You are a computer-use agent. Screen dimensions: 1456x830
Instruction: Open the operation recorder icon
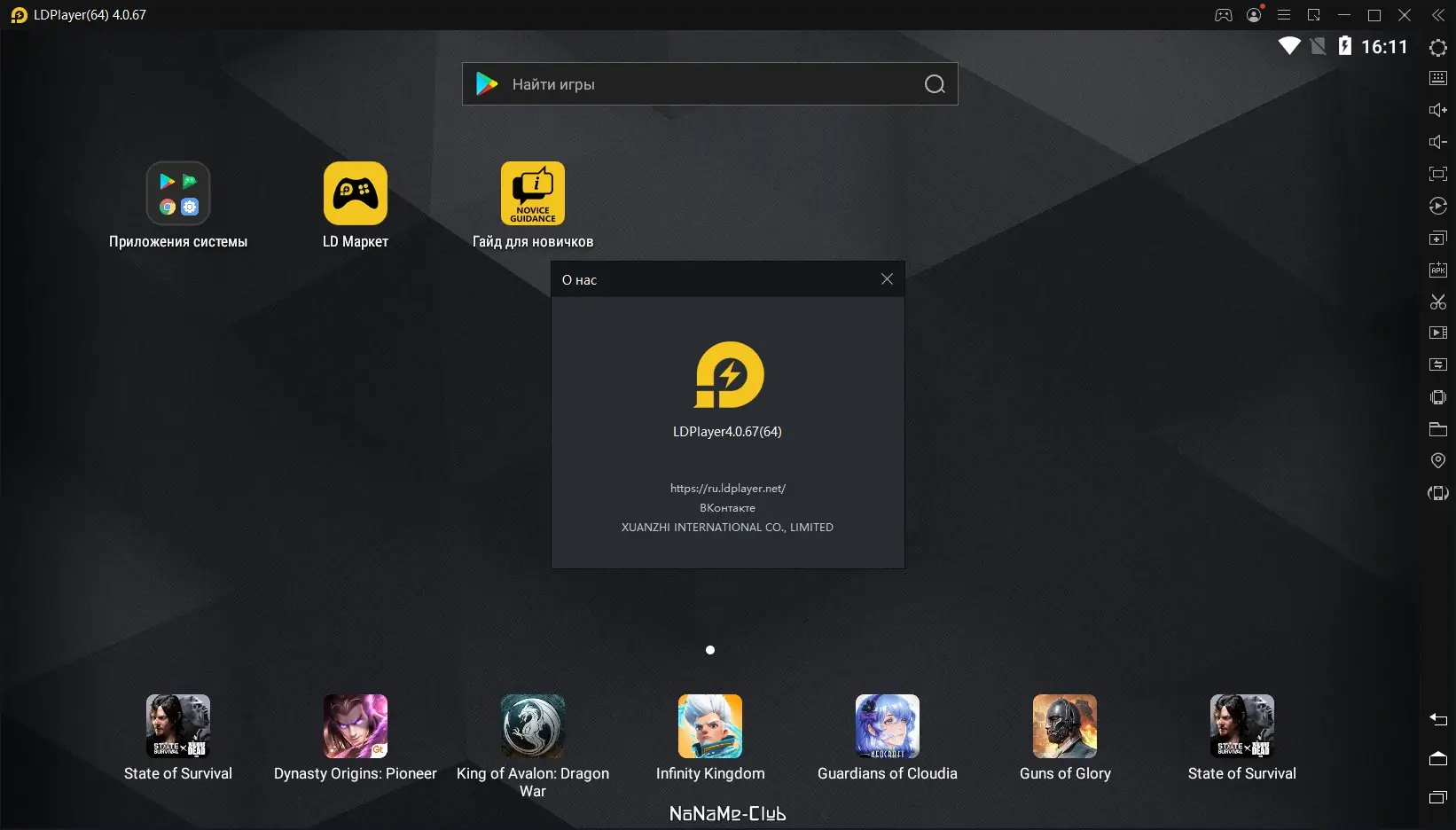click(1438, 206)
